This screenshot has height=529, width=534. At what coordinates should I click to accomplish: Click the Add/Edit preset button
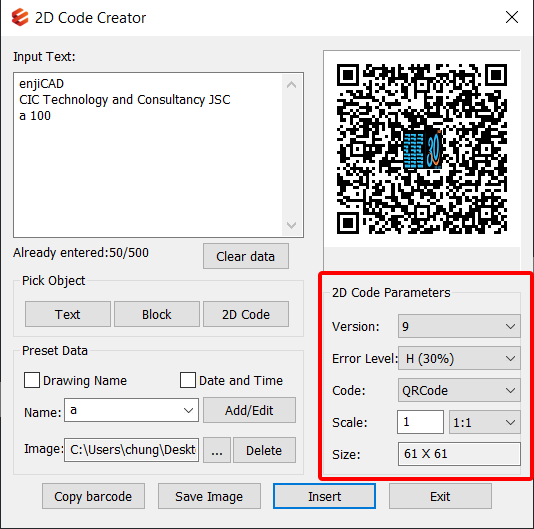pyautogui.click(x=249, y=410)
